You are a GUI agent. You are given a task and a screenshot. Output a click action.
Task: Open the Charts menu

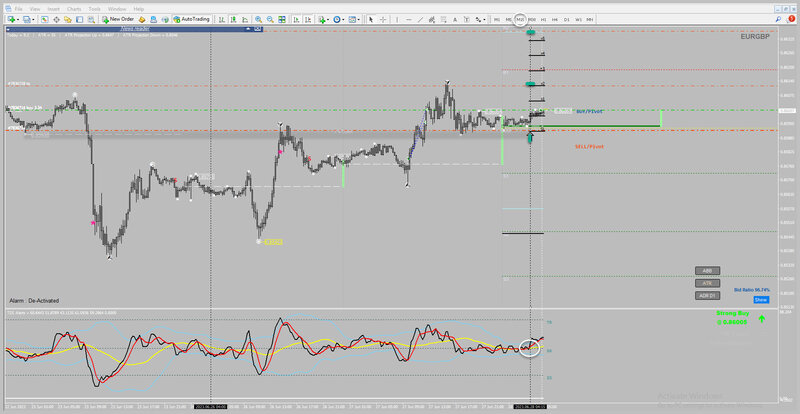[x=74, y=9]
